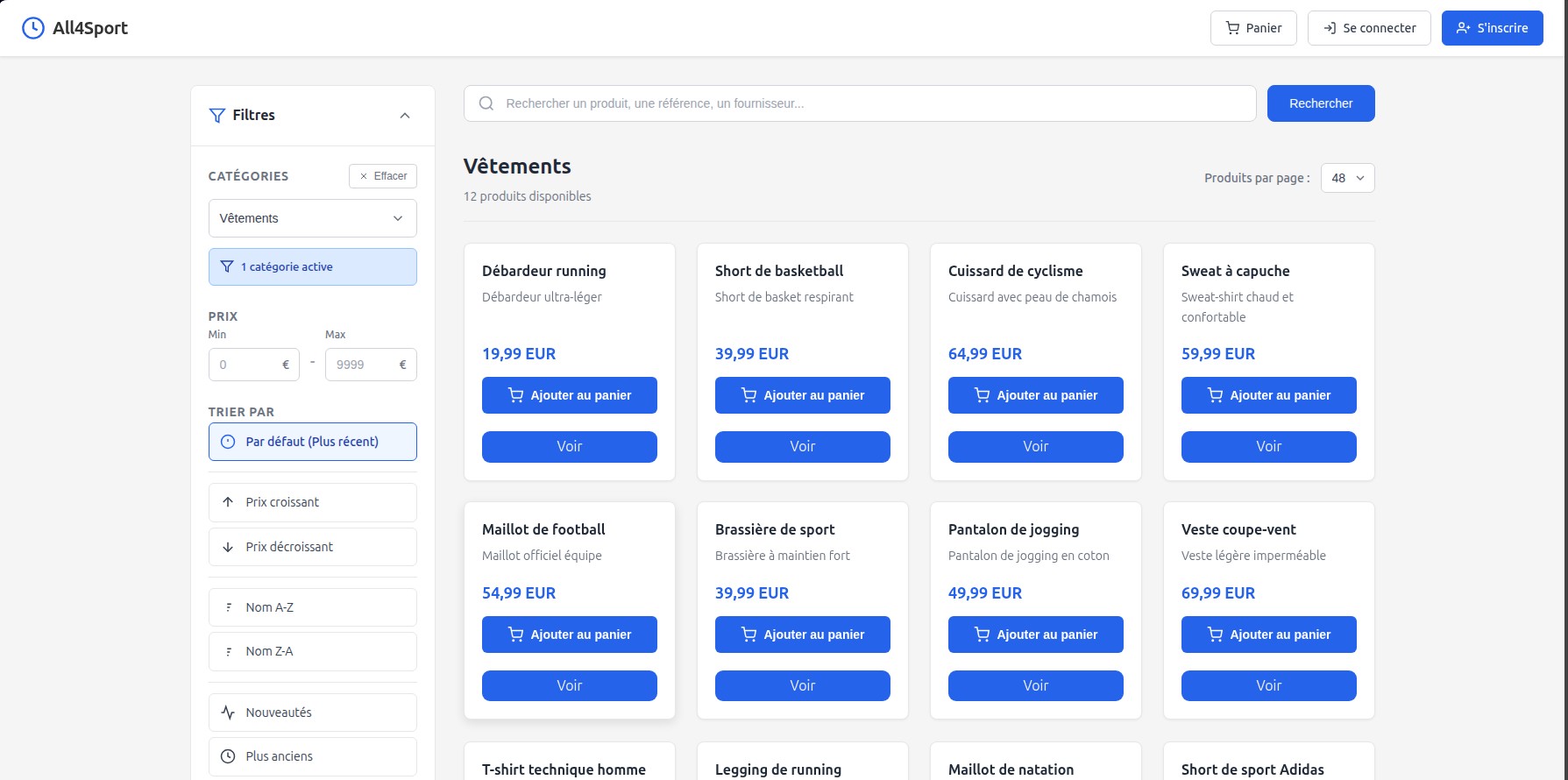This screenshot has width=1568, height=780.
Task: Choose the Nom A-Z sorting option
Action: coord(312,607)
